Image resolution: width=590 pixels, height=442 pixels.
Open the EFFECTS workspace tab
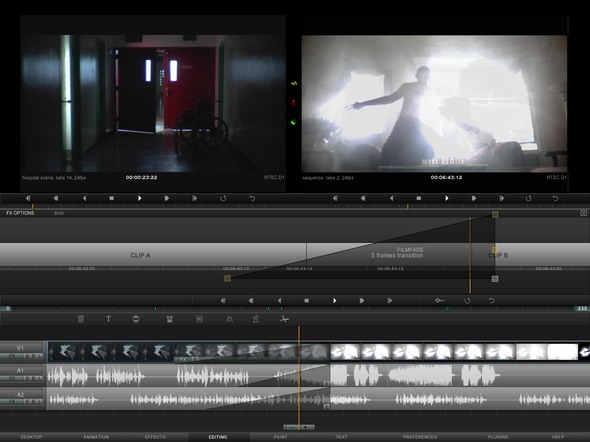pyautogui.click(x=155, y=437)
